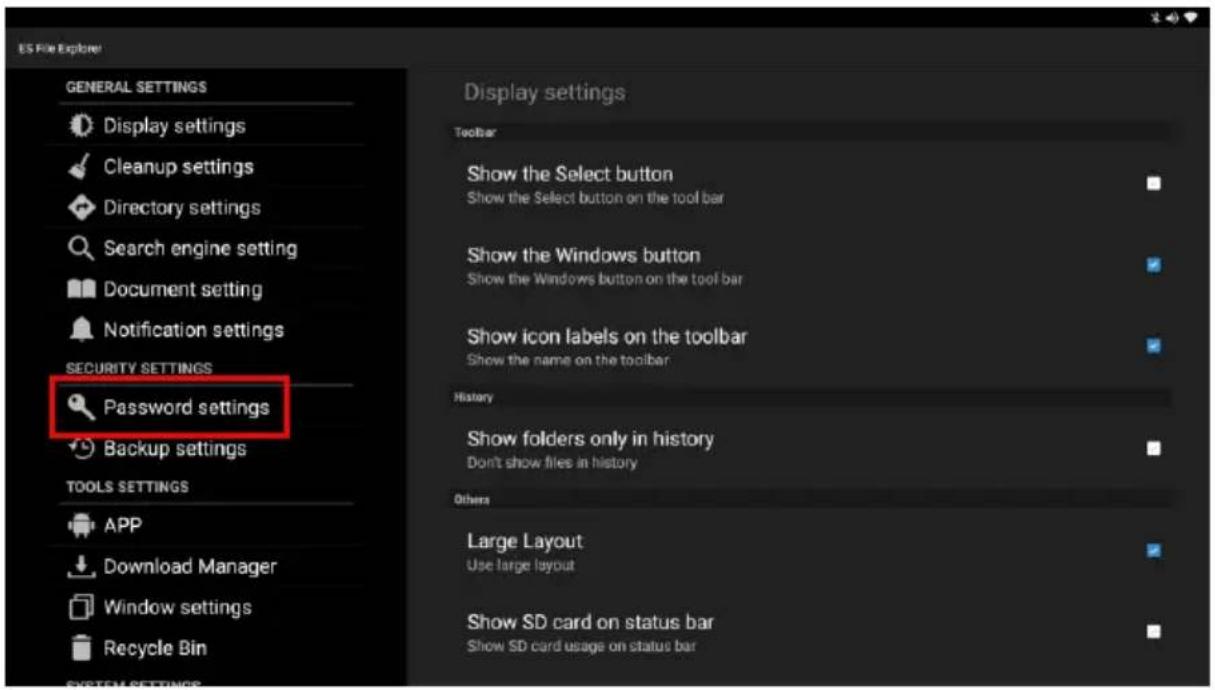Click the Recycle Bin trash icon
The width and height of the screenshot is (1215, 690).
pos(81,648)
